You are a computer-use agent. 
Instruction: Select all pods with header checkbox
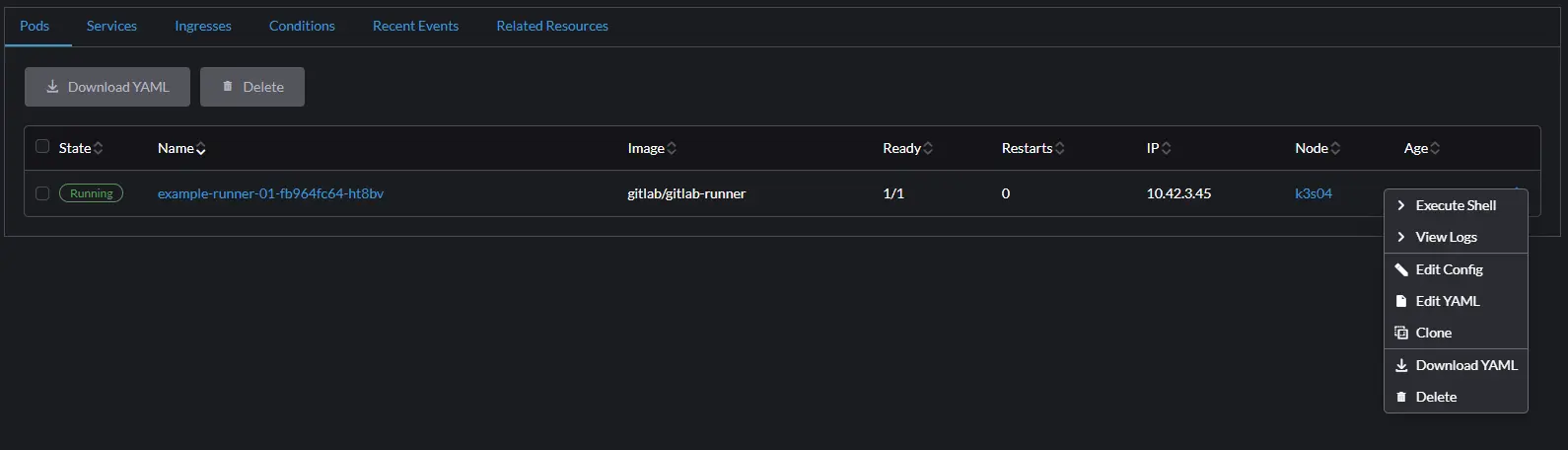click(x=42, y=147)
